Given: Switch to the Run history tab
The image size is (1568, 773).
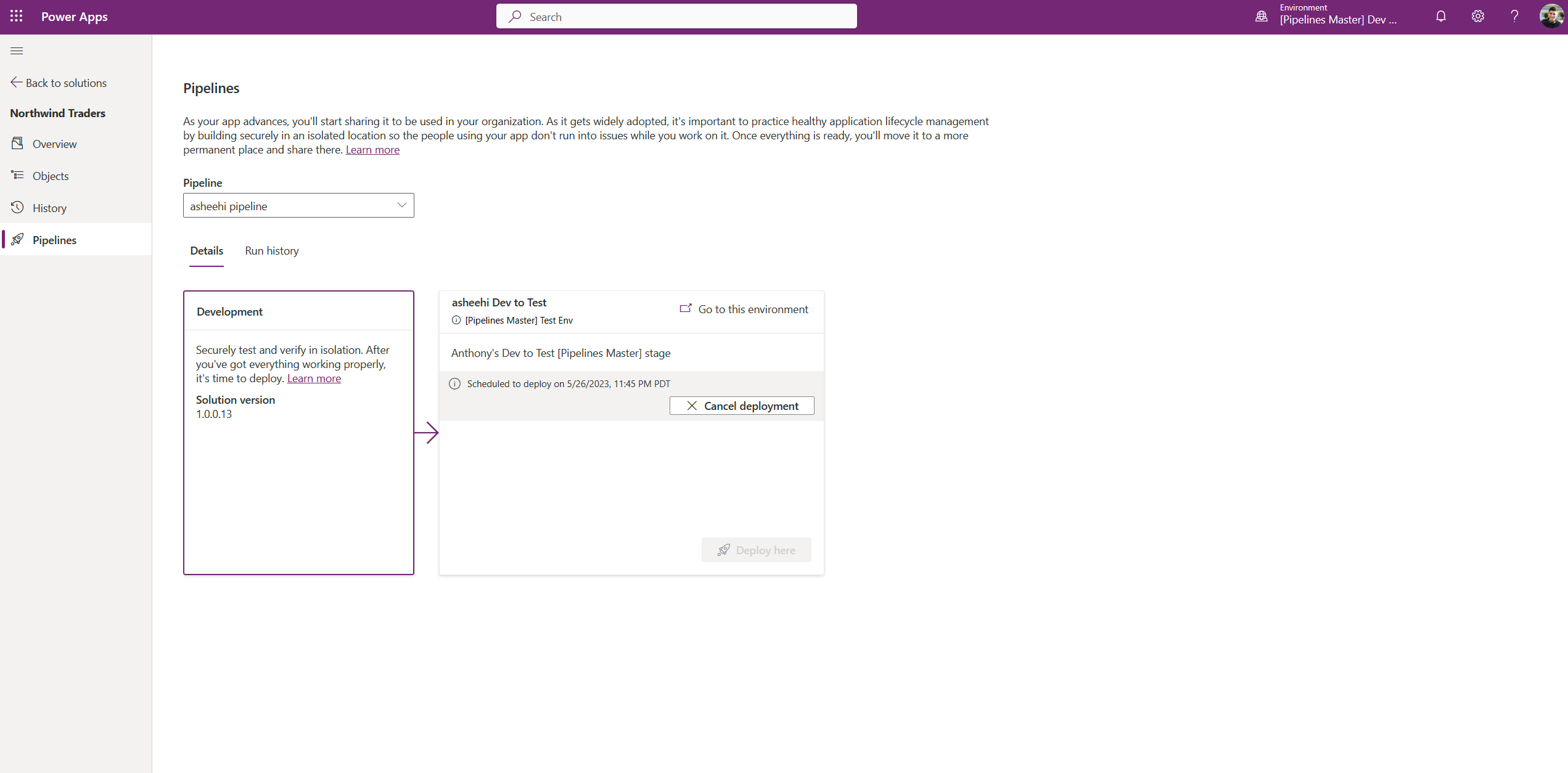Looking at the screenshot, I should coord(271,250).
